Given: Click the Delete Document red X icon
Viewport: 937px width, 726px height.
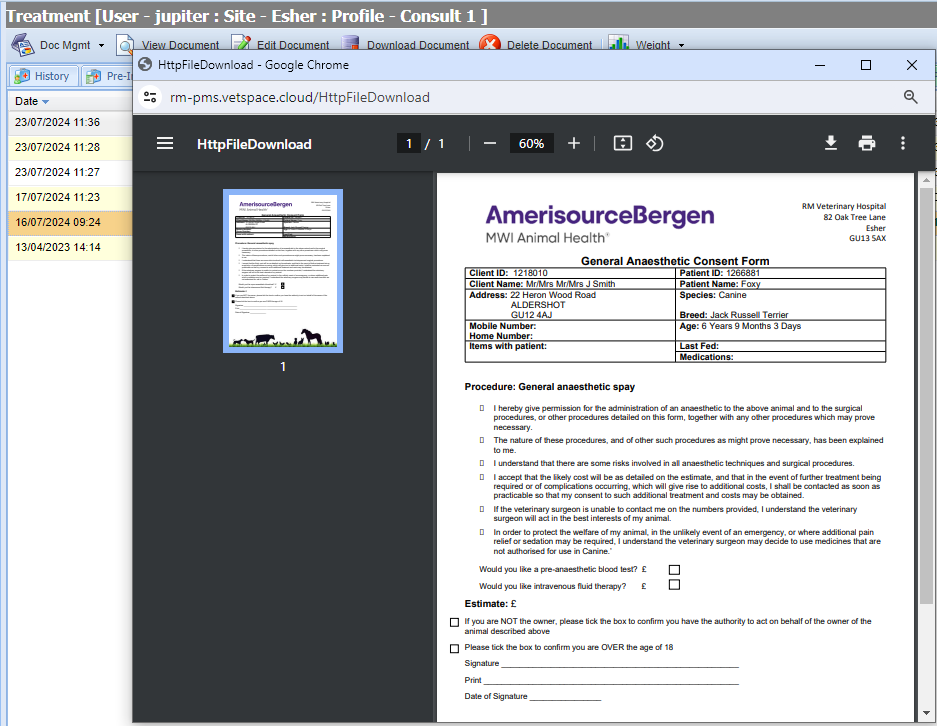Looking at the screenshot, I should [x=489, y=44].
